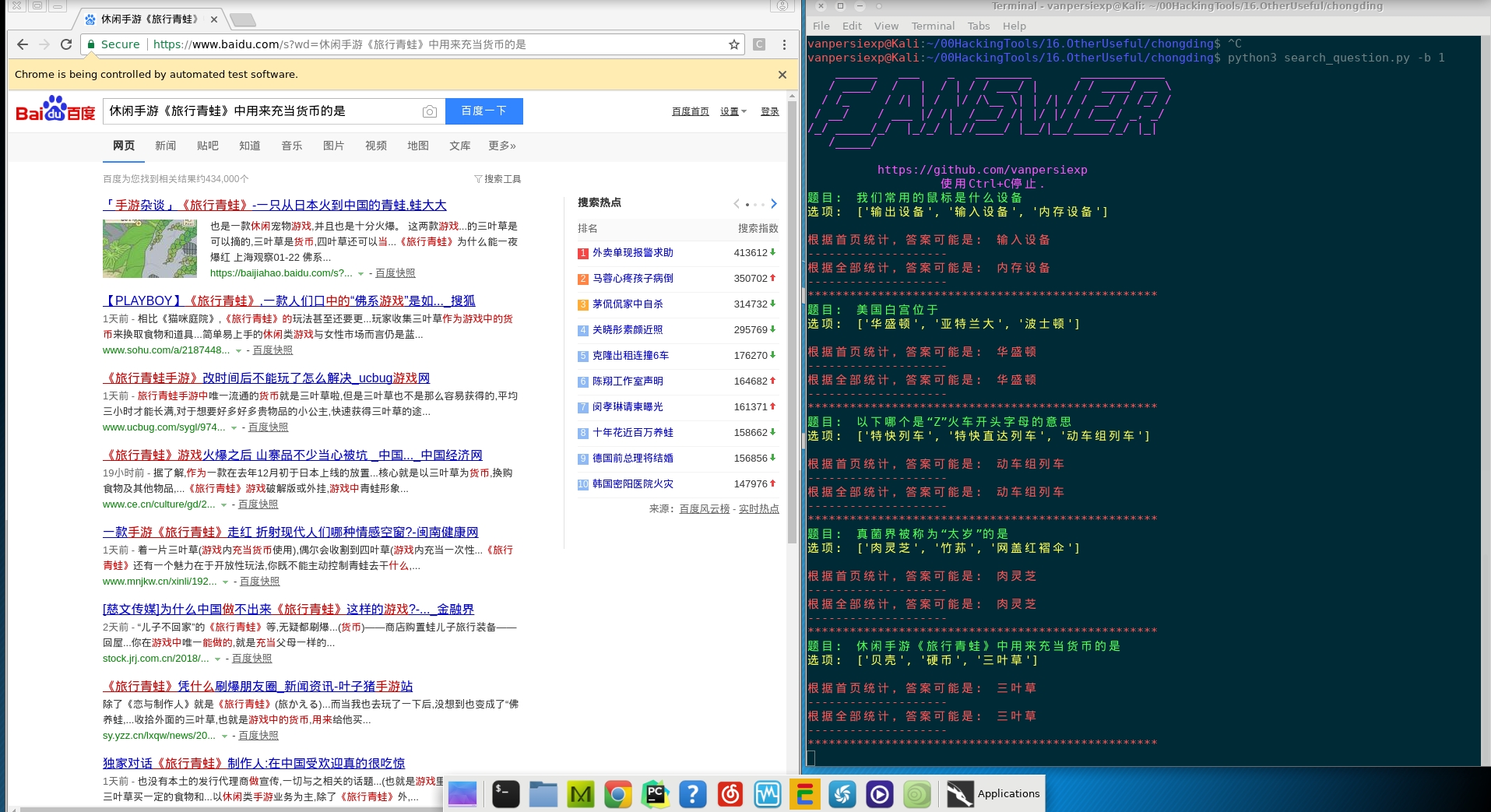Screen dimensions: 1491x812
Task: Click 百度首页 link
Action: click(x=690, y=112)
